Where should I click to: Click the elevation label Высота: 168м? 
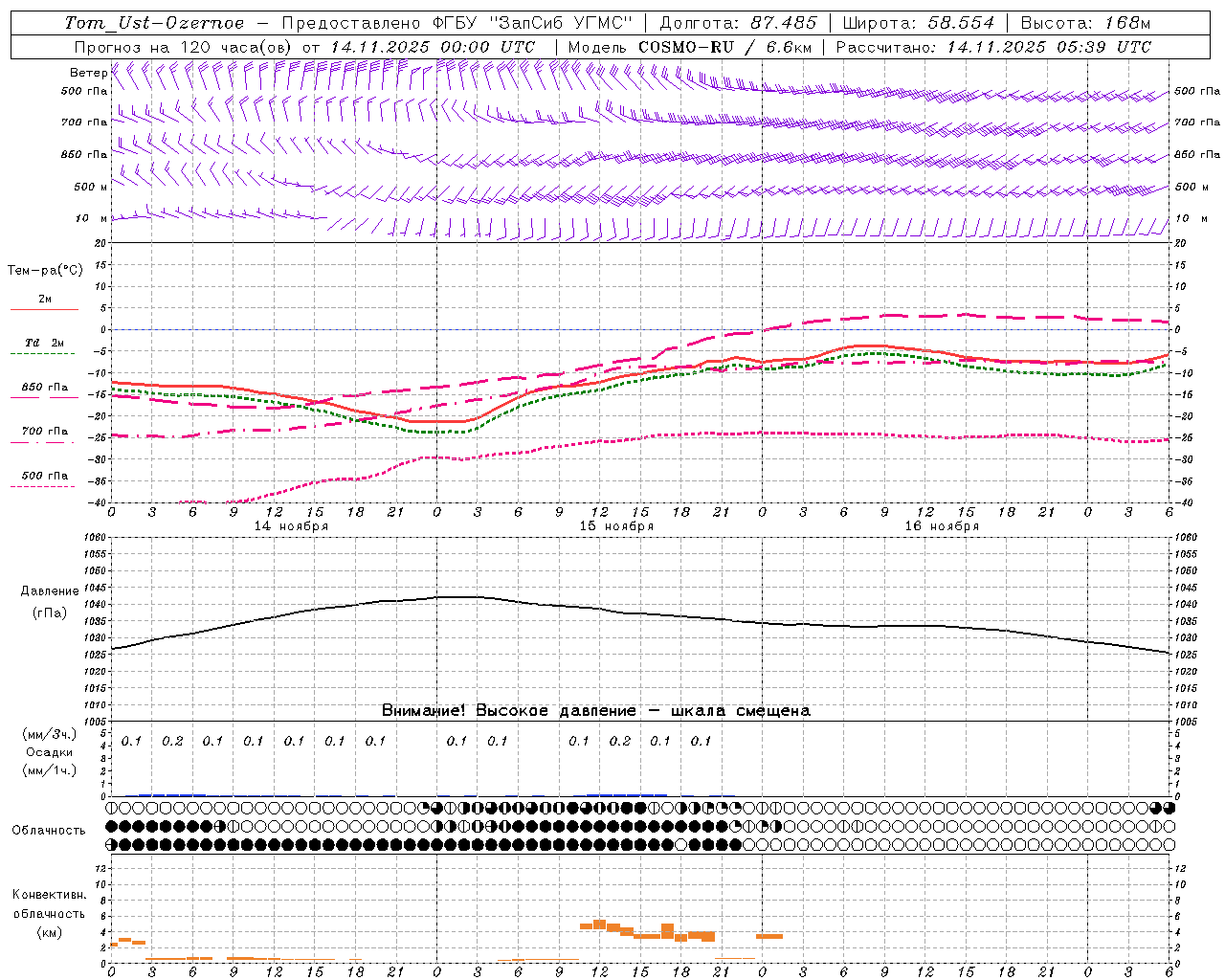pos(1086,23)
